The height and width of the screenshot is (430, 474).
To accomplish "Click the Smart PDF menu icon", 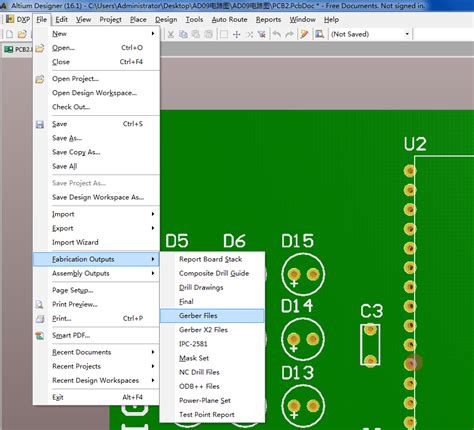I will (40, 335).
